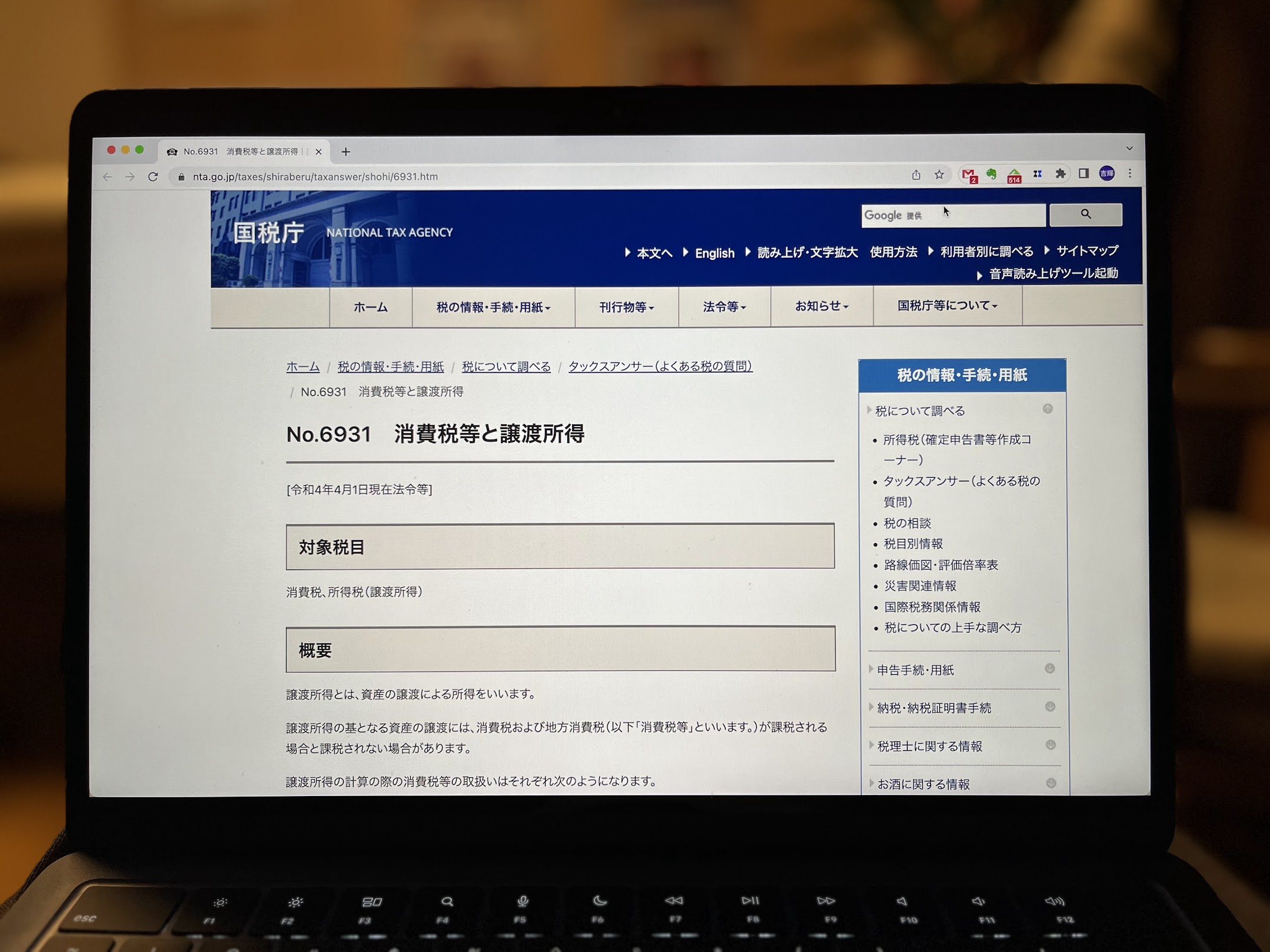
Task: Open Gmail extension icon
Action: point(968,175)
